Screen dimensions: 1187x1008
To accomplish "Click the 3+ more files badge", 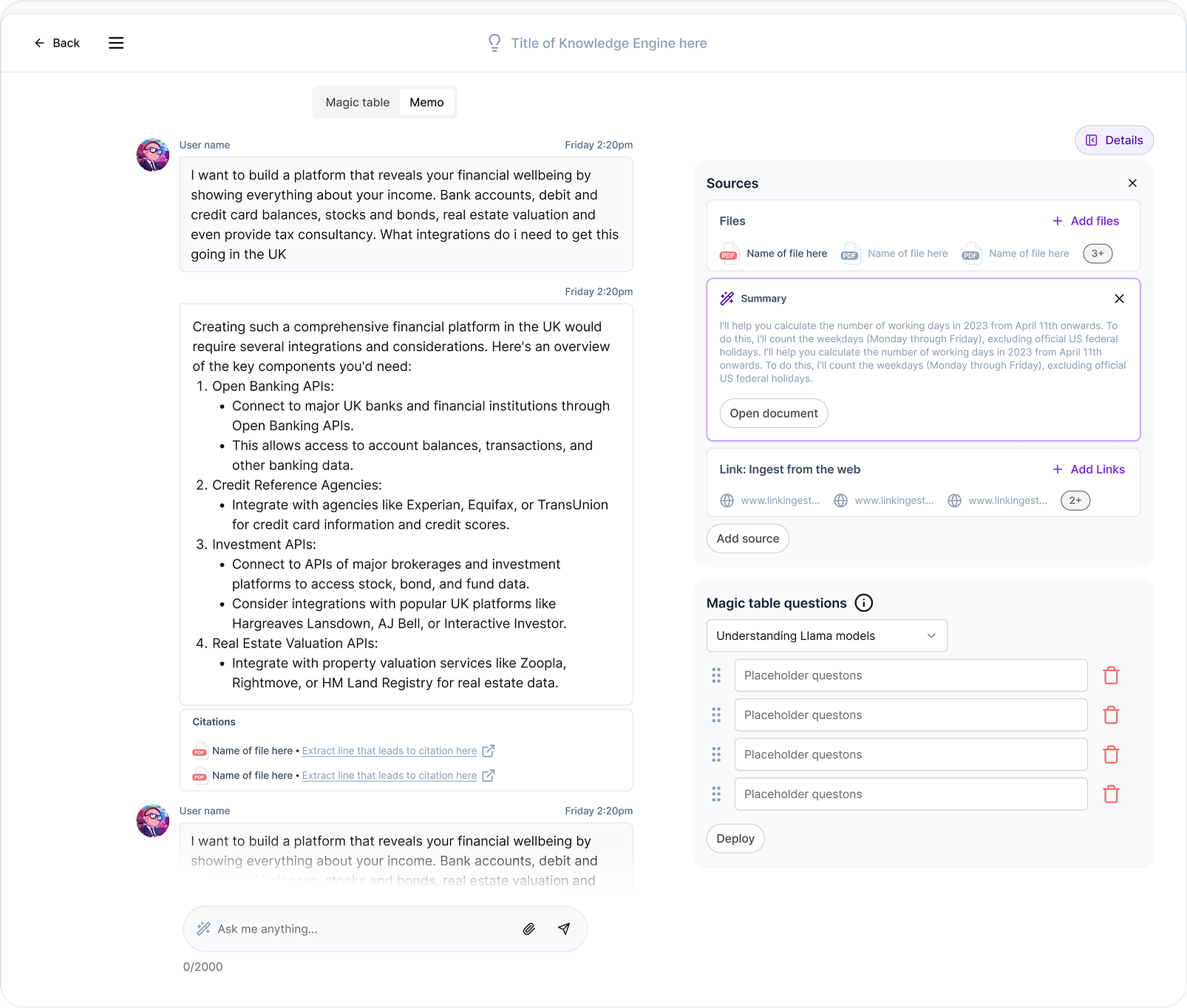I will 1098,253.
